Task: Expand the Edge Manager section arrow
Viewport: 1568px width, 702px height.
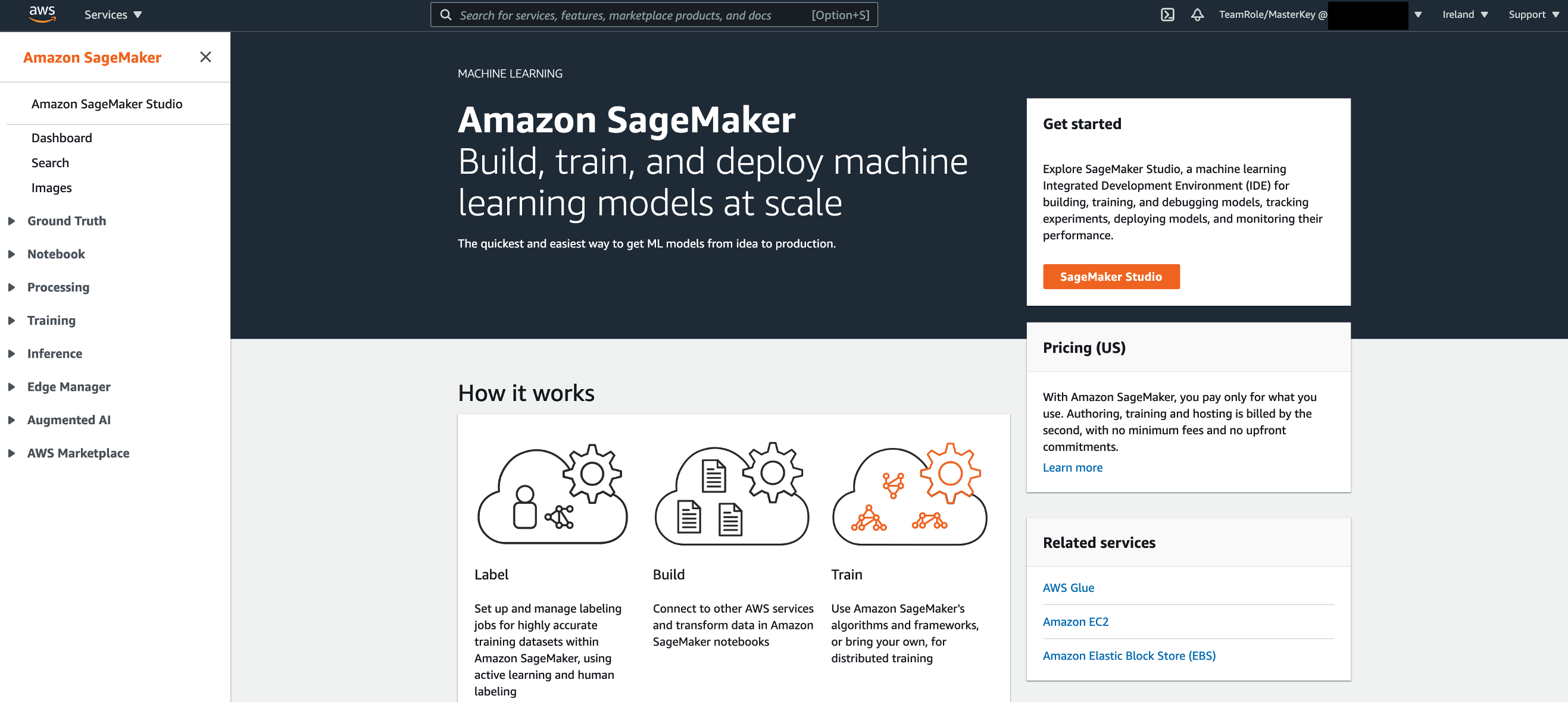Action: click(x=11, y=387)
